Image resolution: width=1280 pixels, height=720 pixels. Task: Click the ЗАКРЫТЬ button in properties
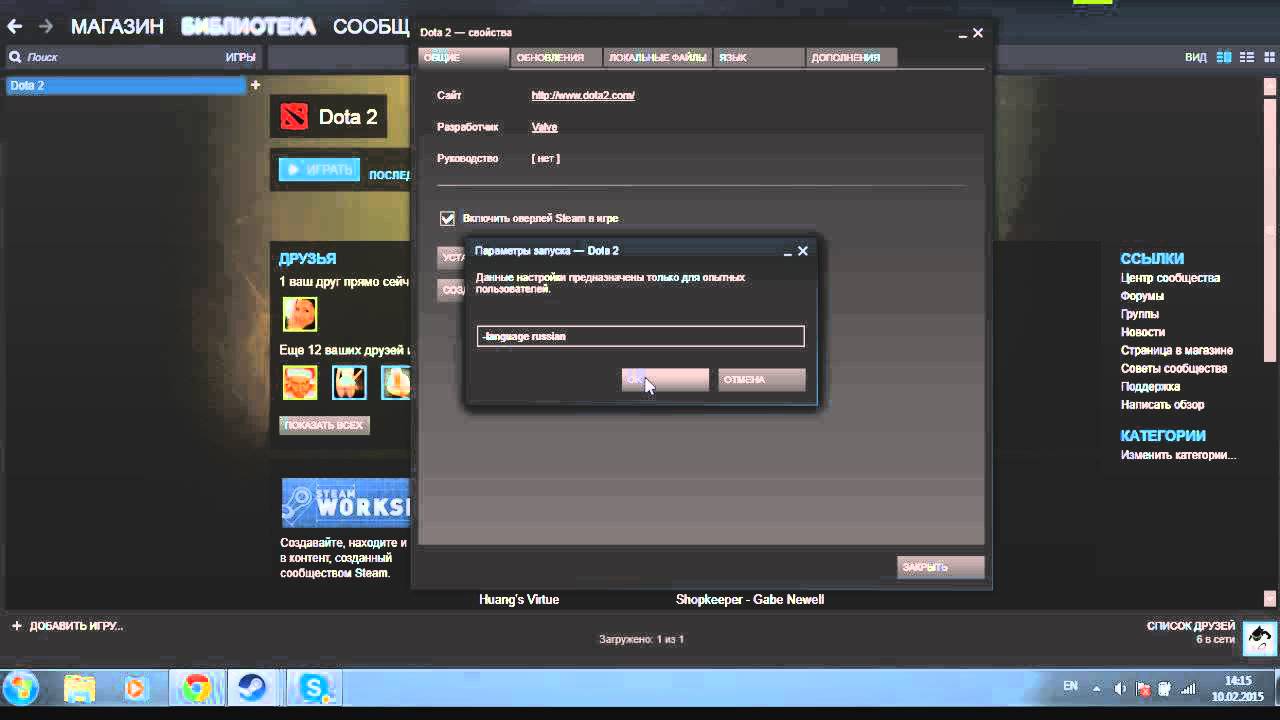tap(940, 567)
